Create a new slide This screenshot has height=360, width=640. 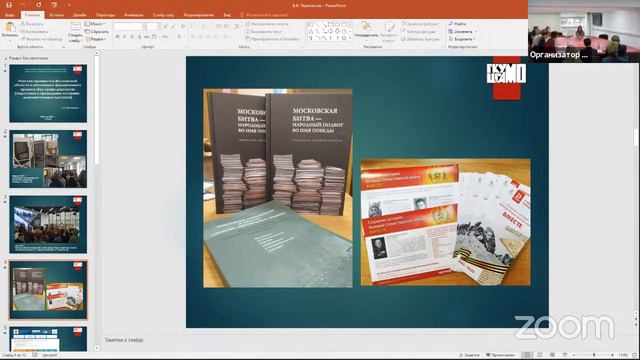tap(75, 32)
